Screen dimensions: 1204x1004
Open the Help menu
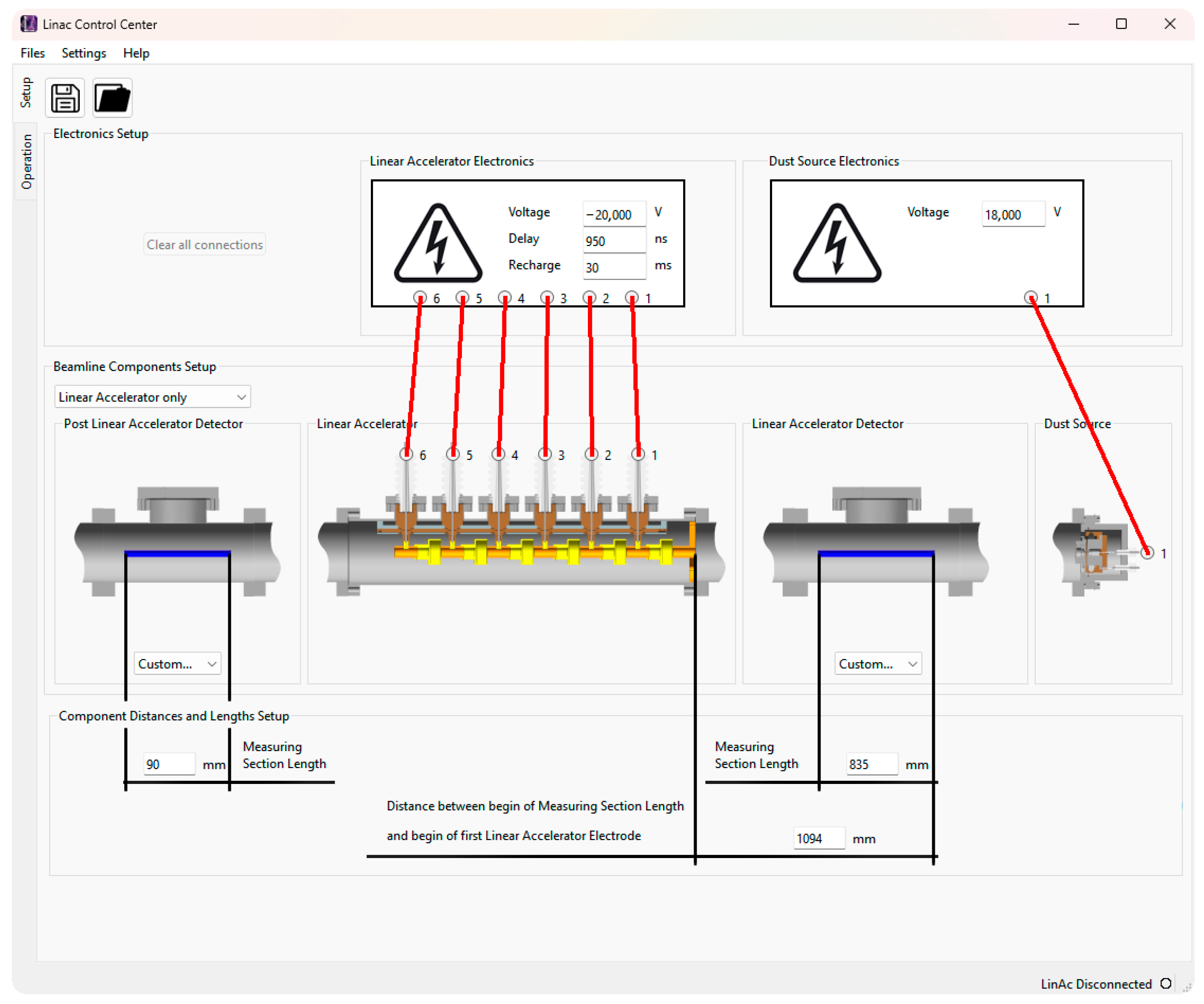pyautogui.click(x=136, y=53)
